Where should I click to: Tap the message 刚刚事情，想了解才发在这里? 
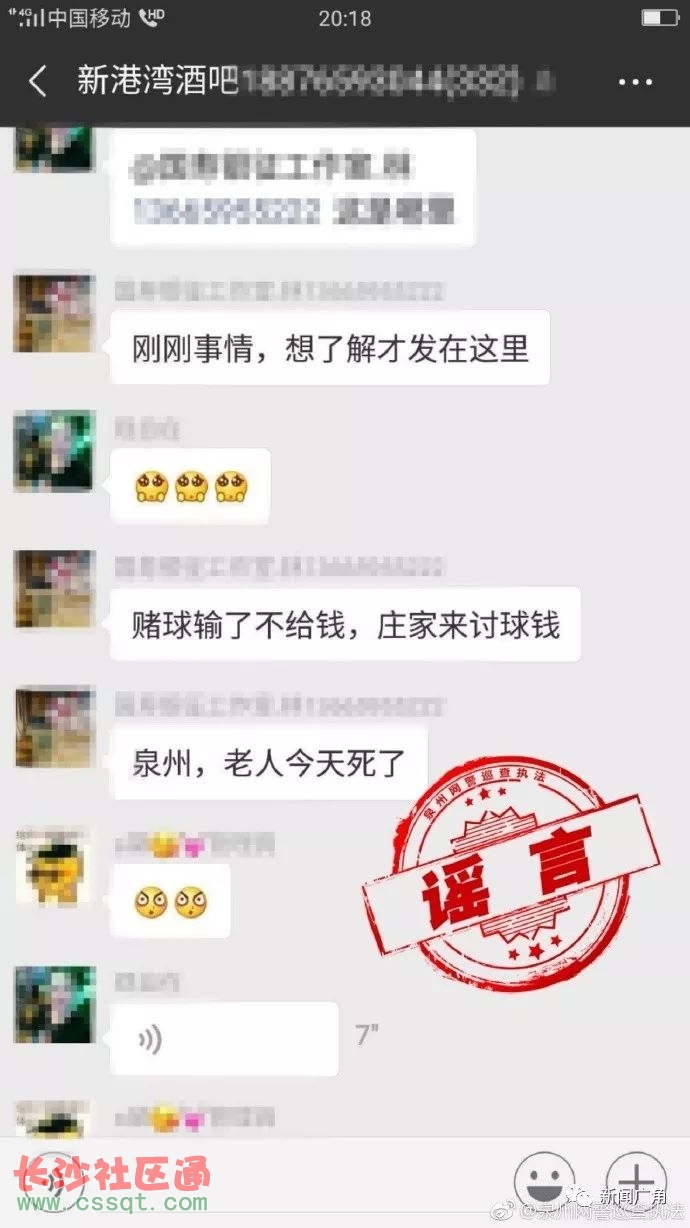(330, 348)
